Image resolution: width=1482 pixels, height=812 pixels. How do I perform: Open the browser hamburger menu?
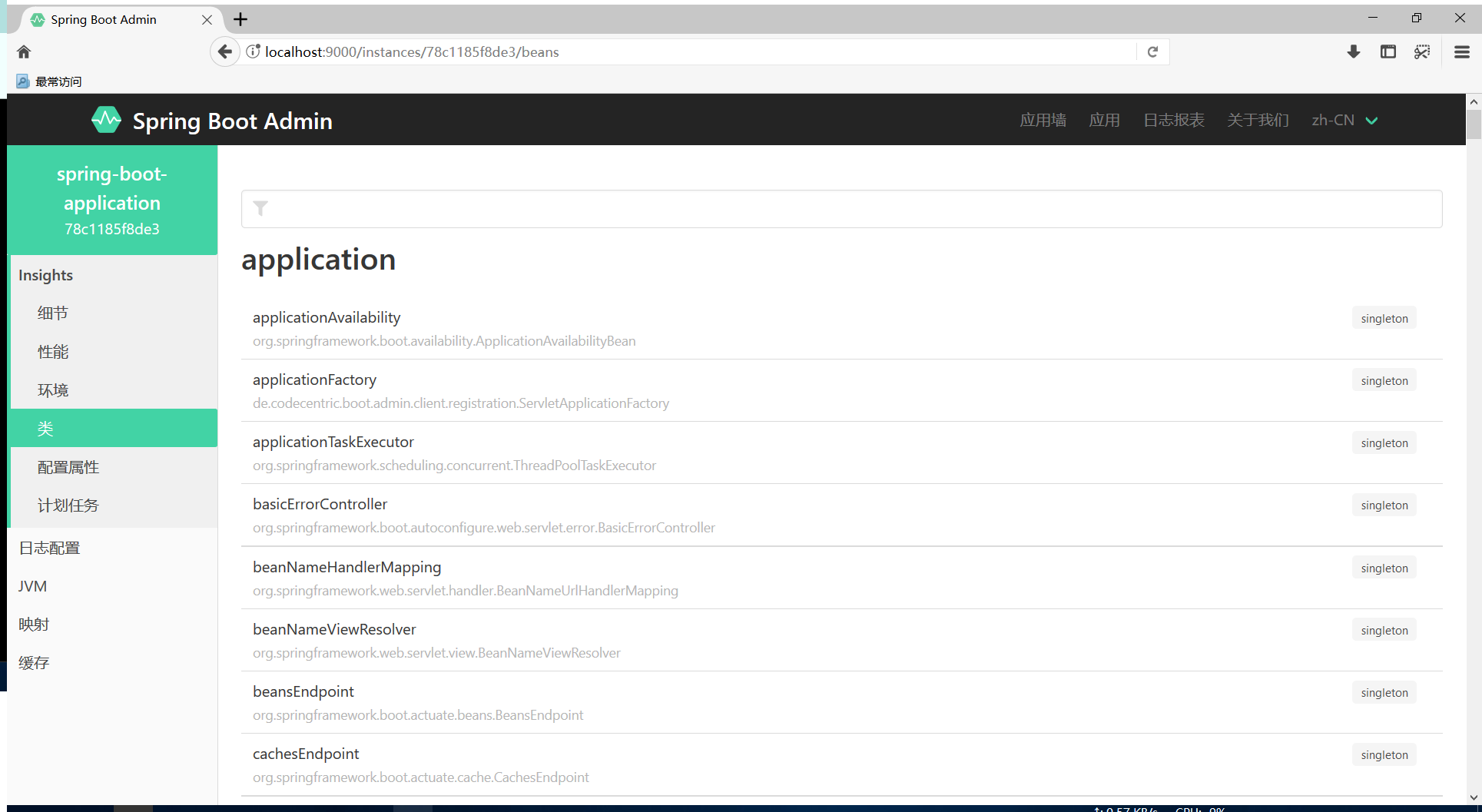tap(1462, 51)
